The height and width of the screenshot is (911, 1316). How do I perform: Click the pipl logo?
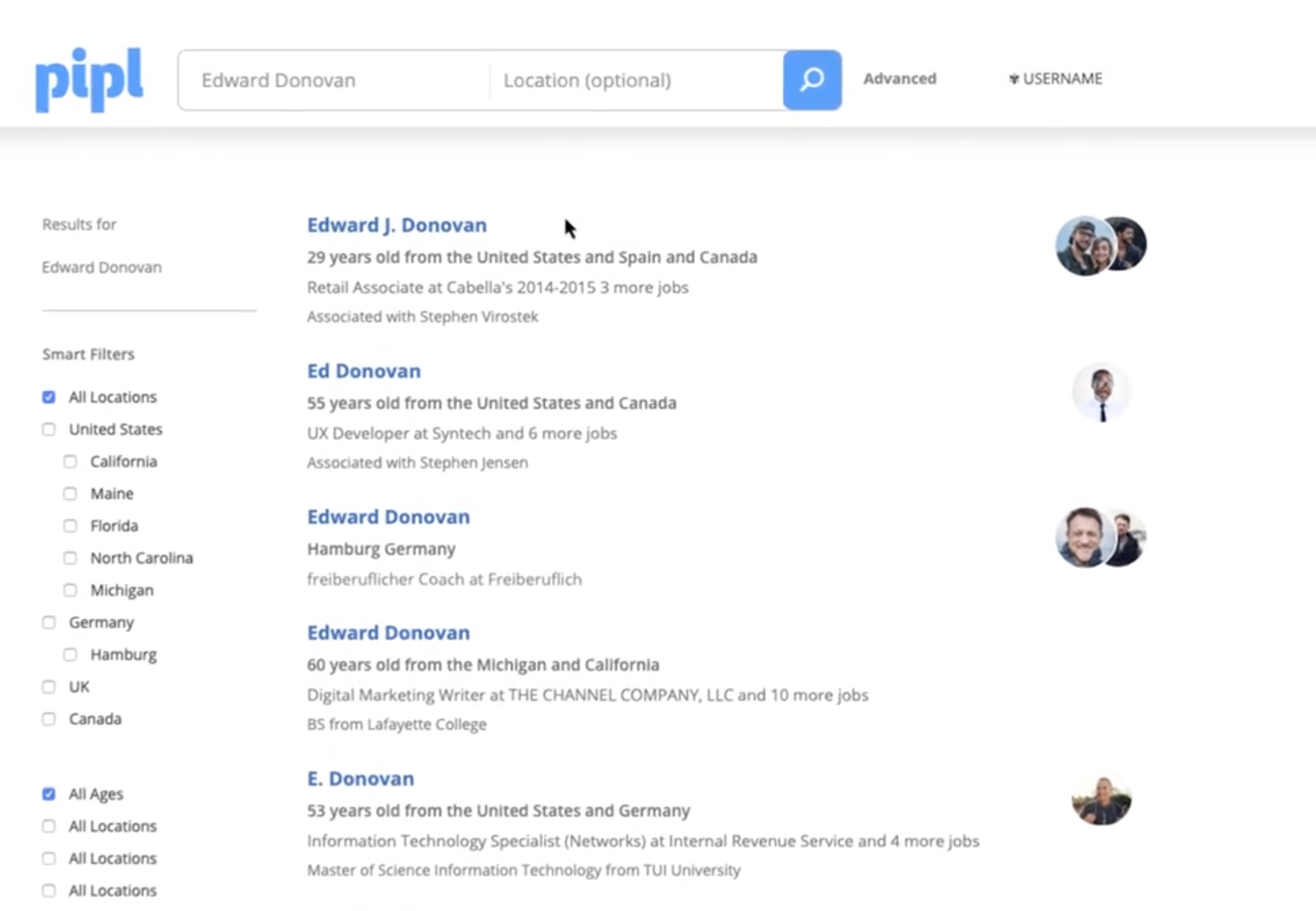click(89, 80)
